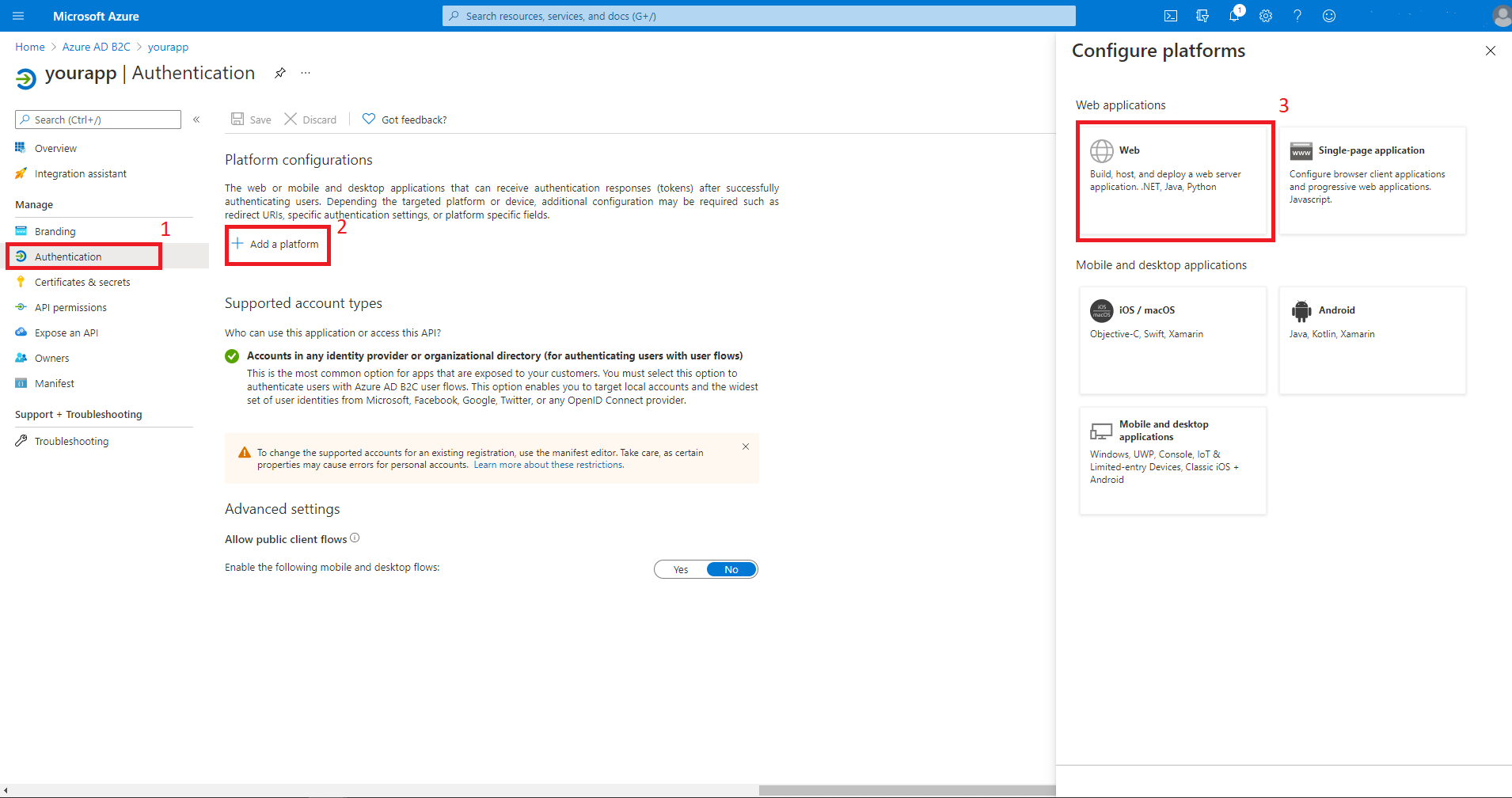Image resolution: width=1512 pixels, height=798 pixels.
Task: View notifications bell
Action: (1235, 16)
